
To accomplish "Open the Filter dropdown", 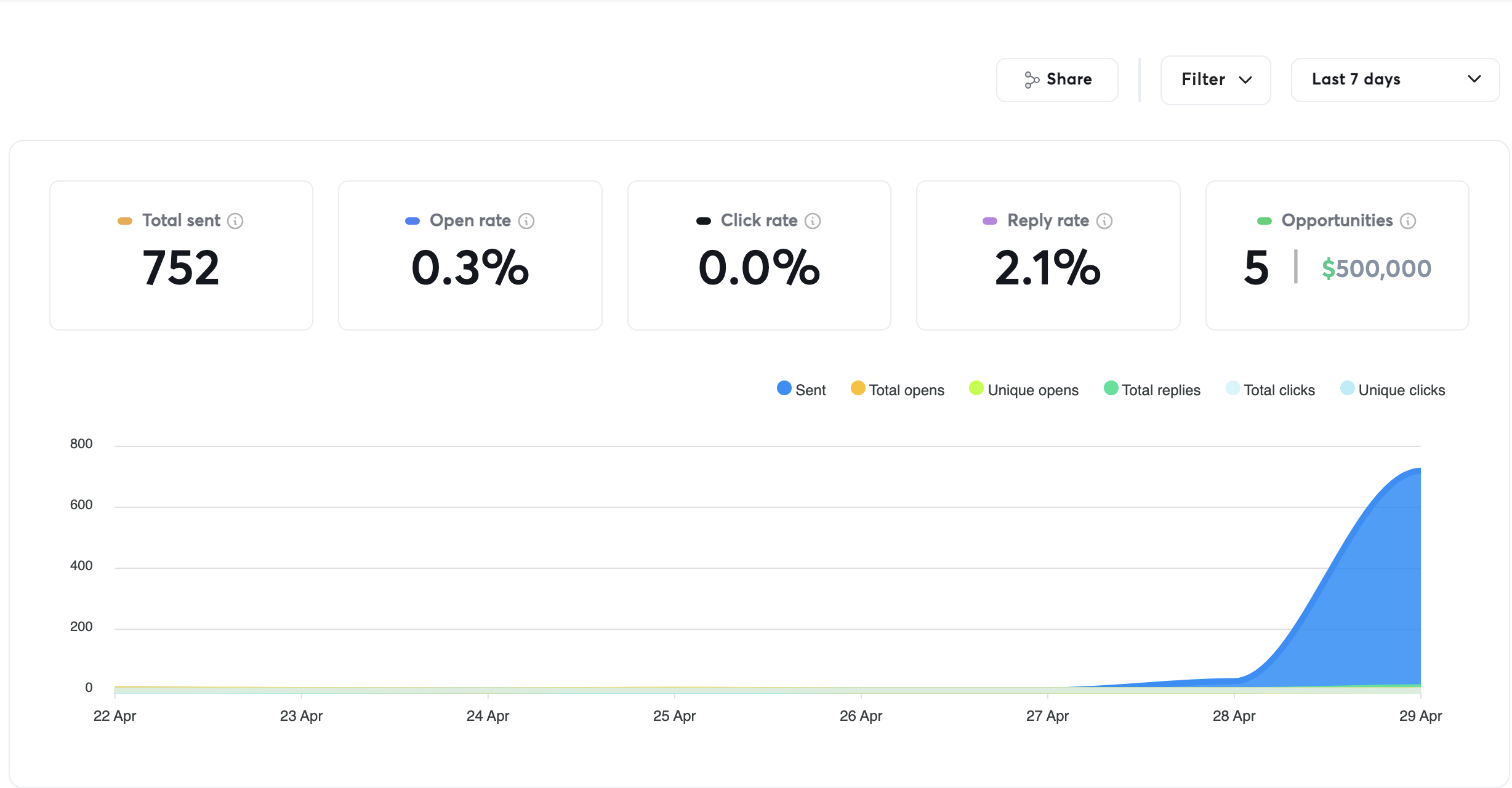I will [1215, 80].
